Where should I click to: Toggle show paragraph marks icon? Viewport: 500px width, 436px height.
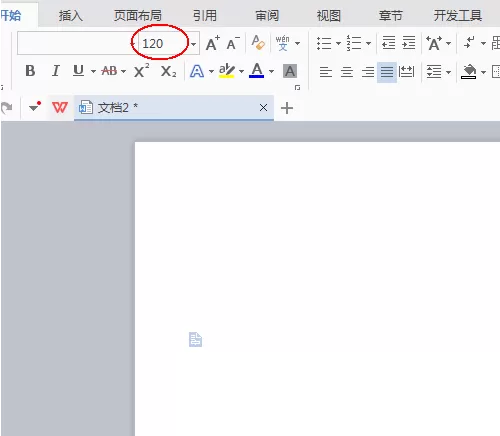pyautogui.click(x=469, y=43)
